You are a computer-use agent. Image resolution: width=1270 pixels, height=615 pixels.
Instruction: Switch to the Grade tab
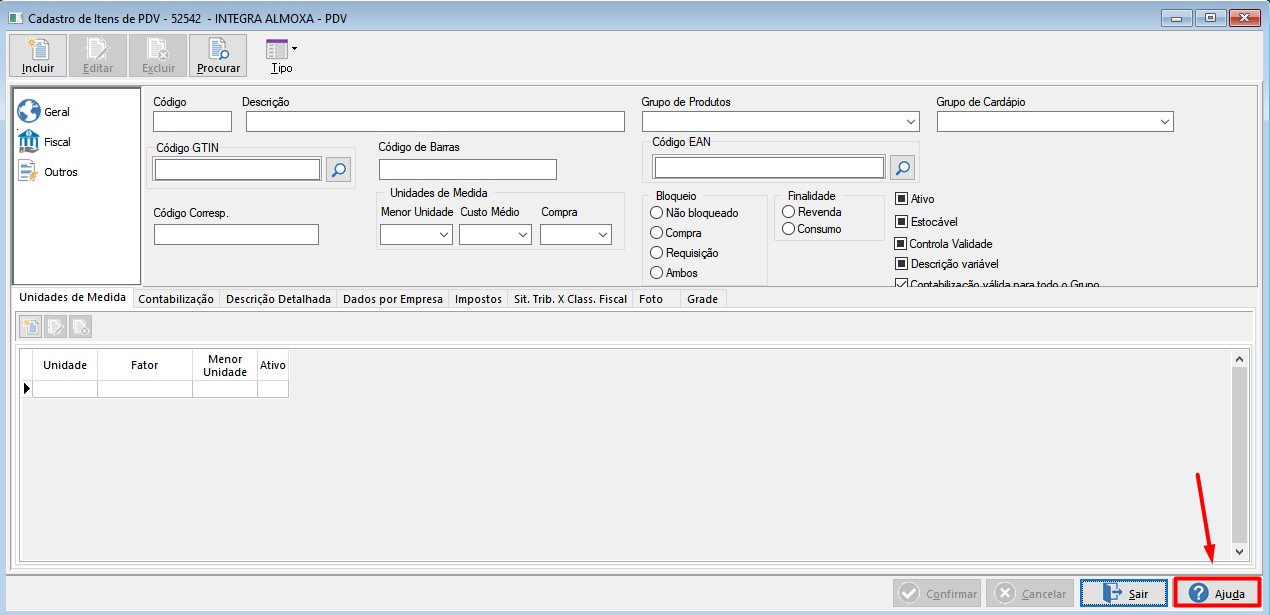coord(702,299)
